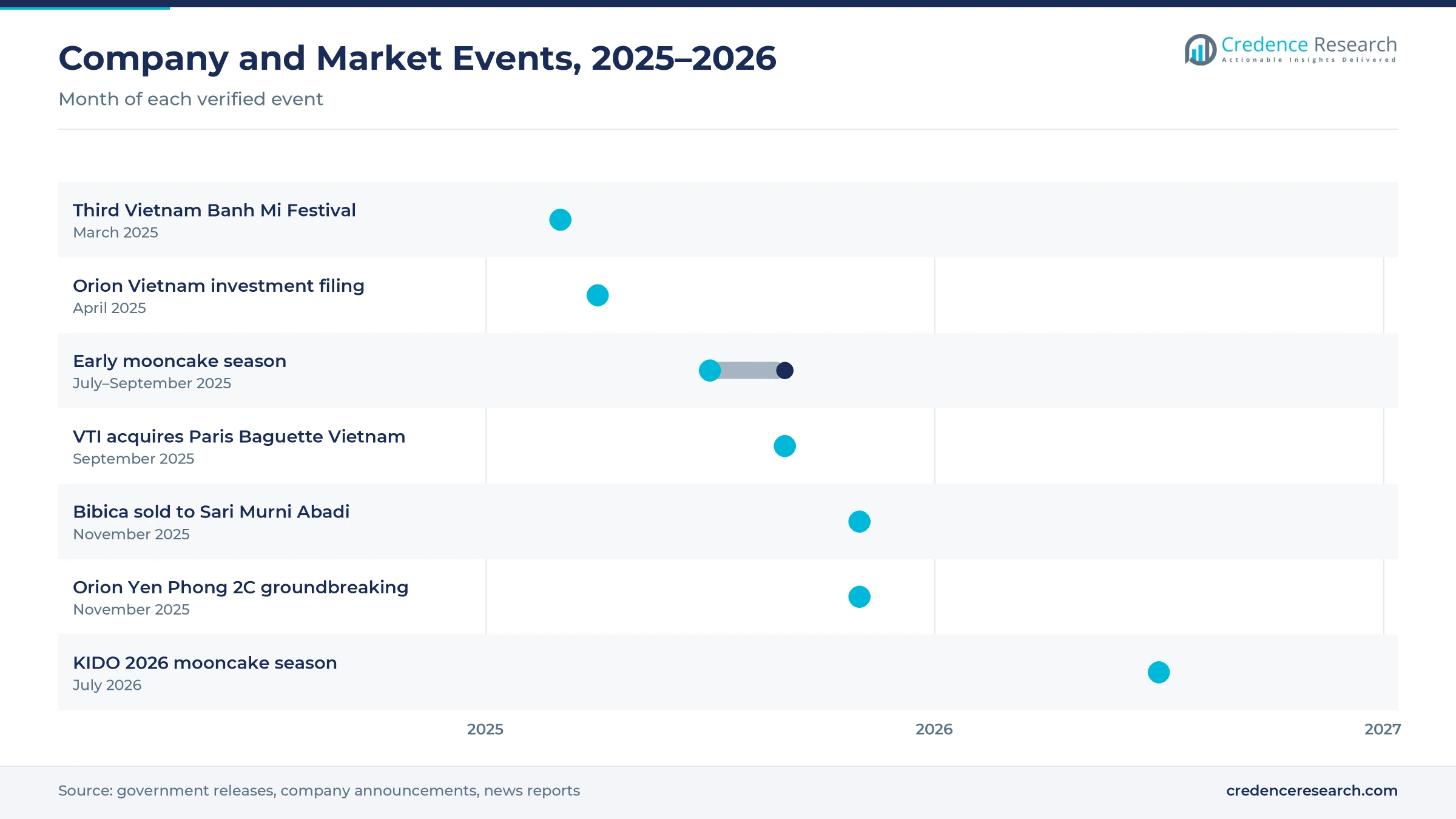Click the Orion Yen Phong 2C groundbreaking dot
1456x819 pixels.
(859, 597)
